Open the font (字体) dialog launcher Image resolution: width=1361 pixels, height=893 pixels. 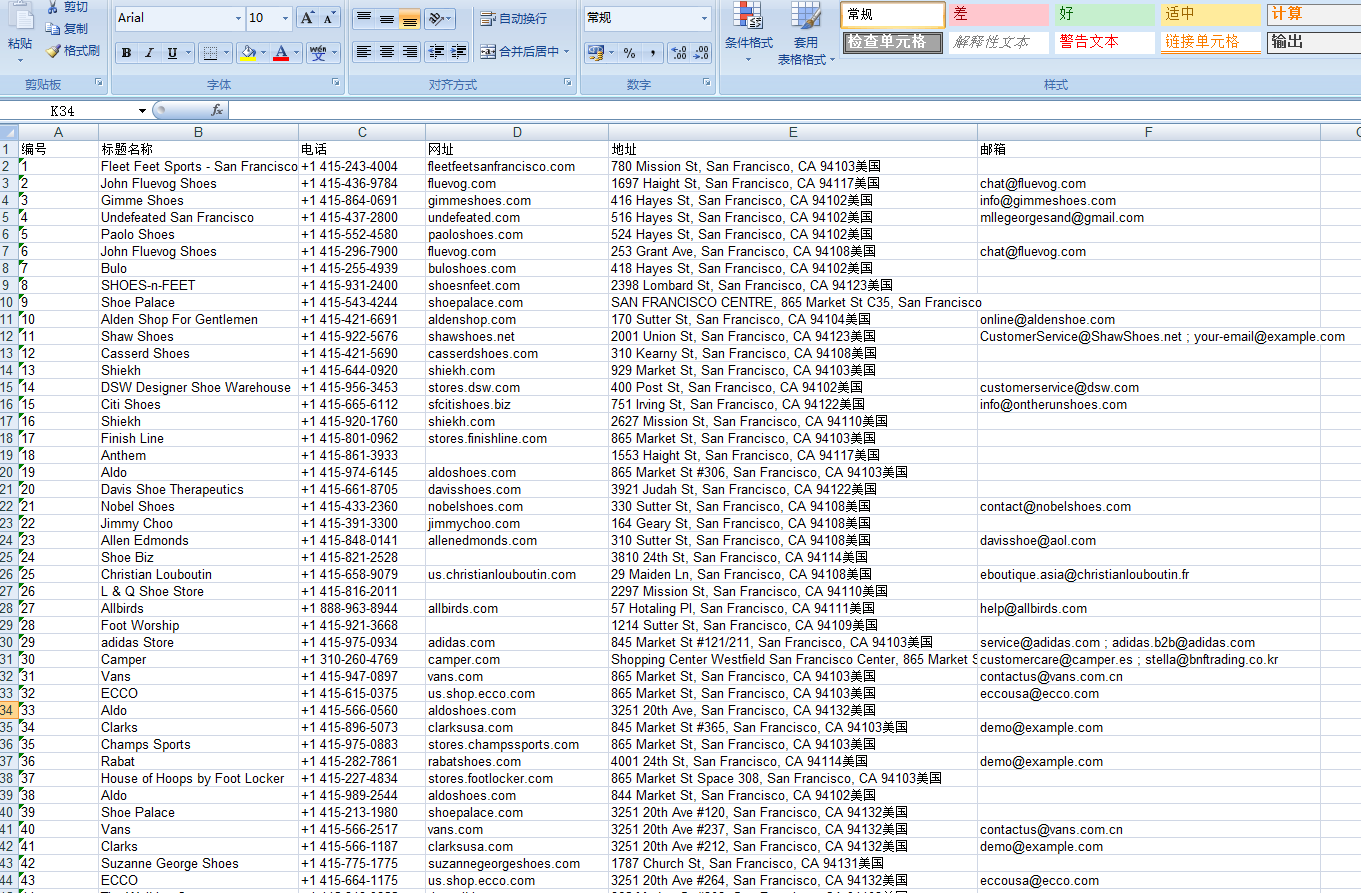coord(335,82)
